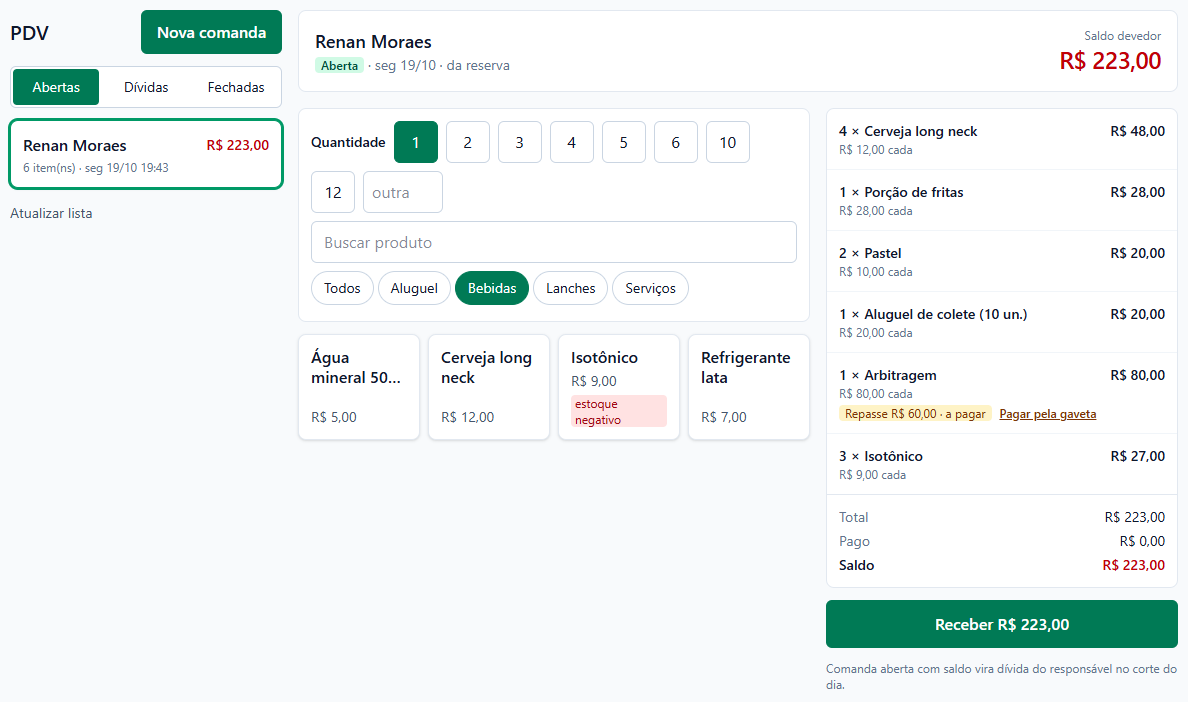This screenshot has width=1188, height=702.
Task: Select quantity 12
Action: click(333, 192)
